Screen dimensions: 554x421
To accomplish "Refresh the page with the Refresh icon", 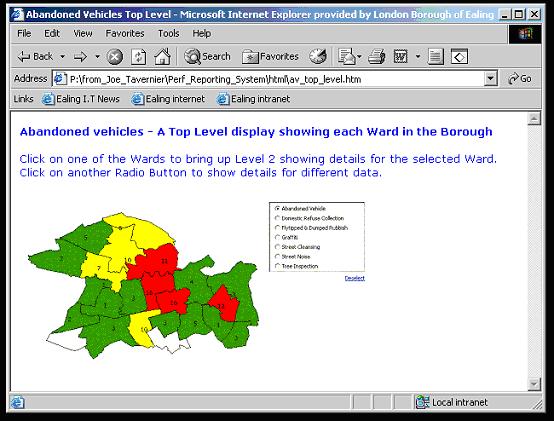I will pos(138,57).
